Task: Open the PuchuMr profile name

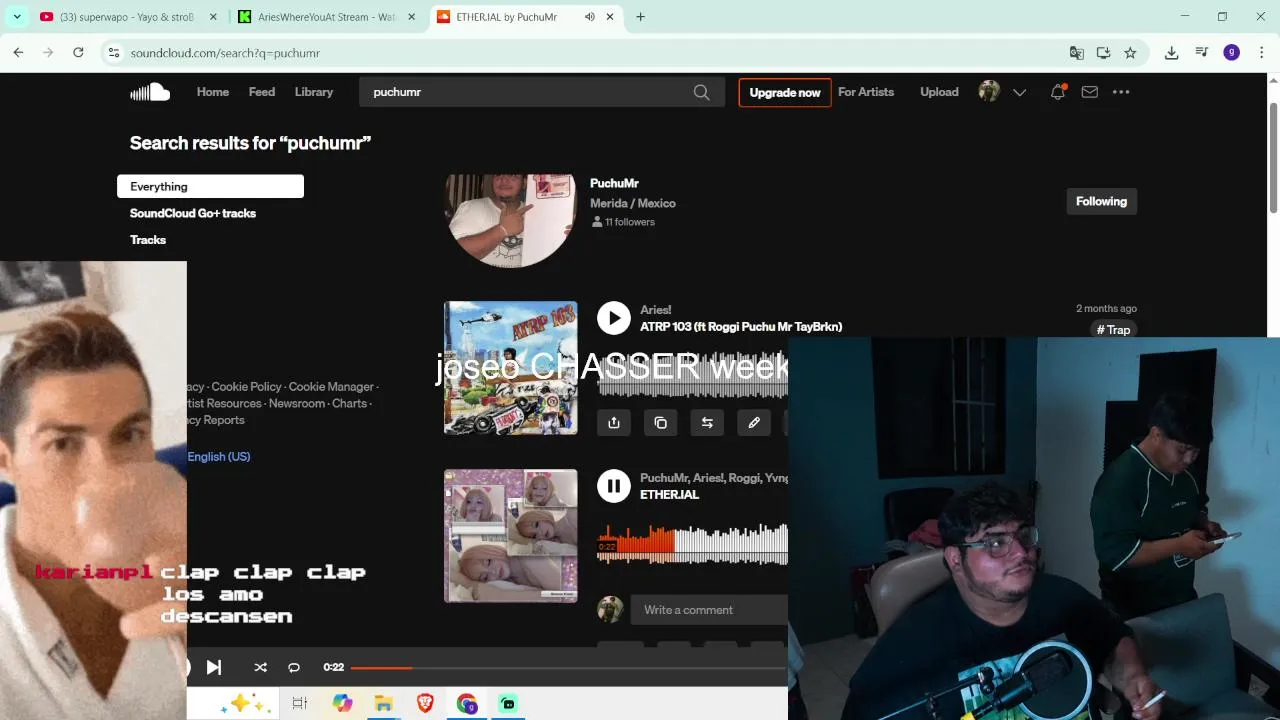Action: pyautogui.click(x=614, y=183)
